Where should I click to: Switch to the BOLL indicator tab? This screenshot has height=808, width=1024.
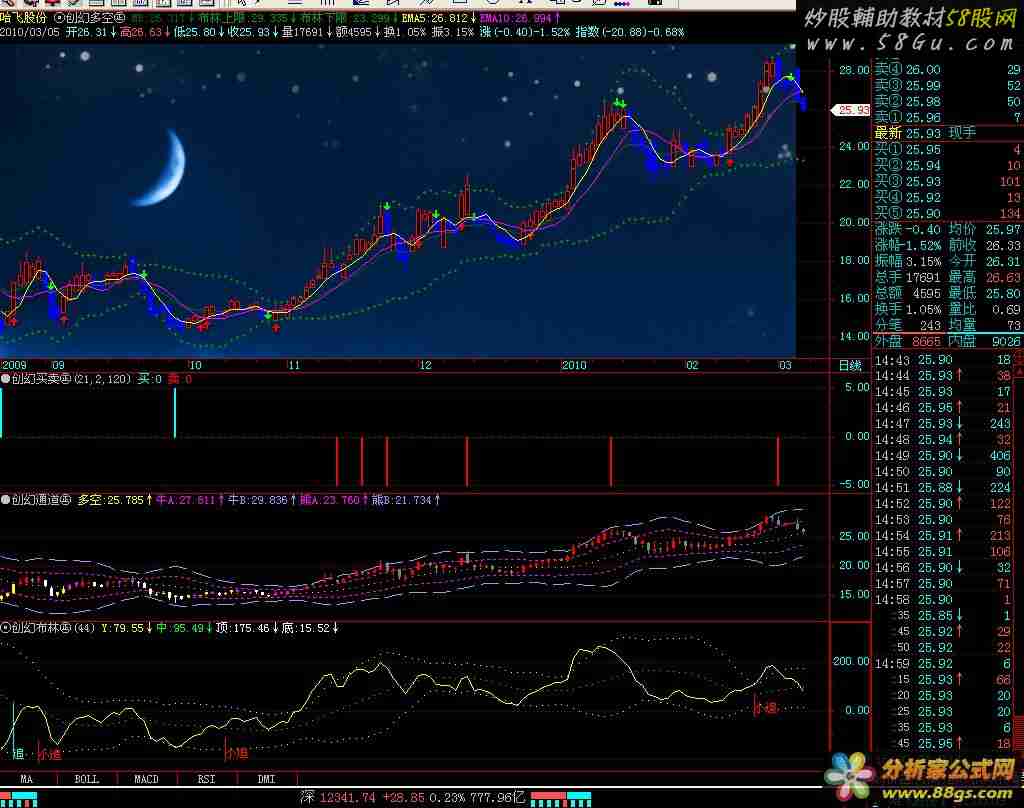(86, 779)
